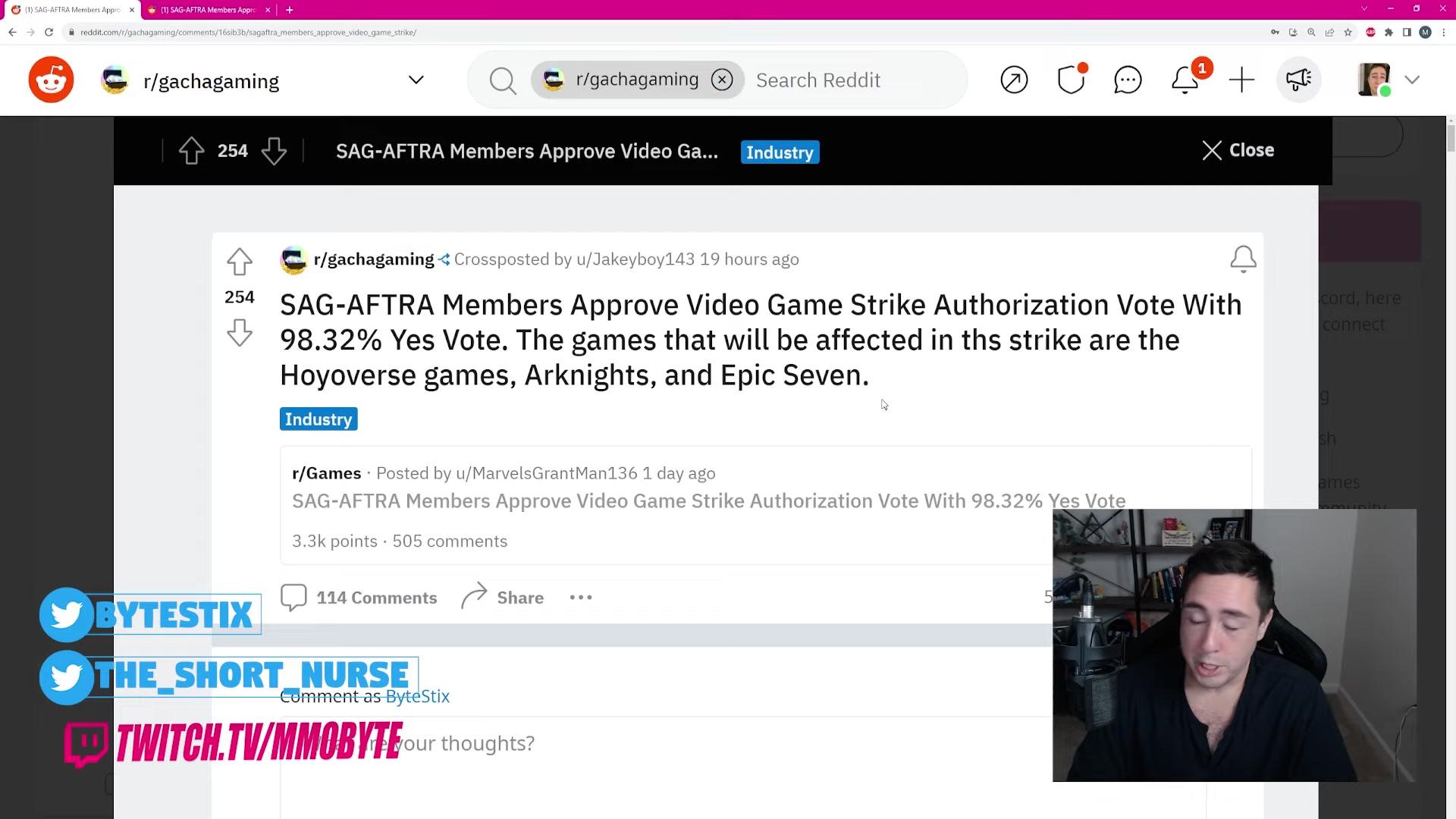Open a new browser tab
The image size is (1456, 819).
[290, 10]
